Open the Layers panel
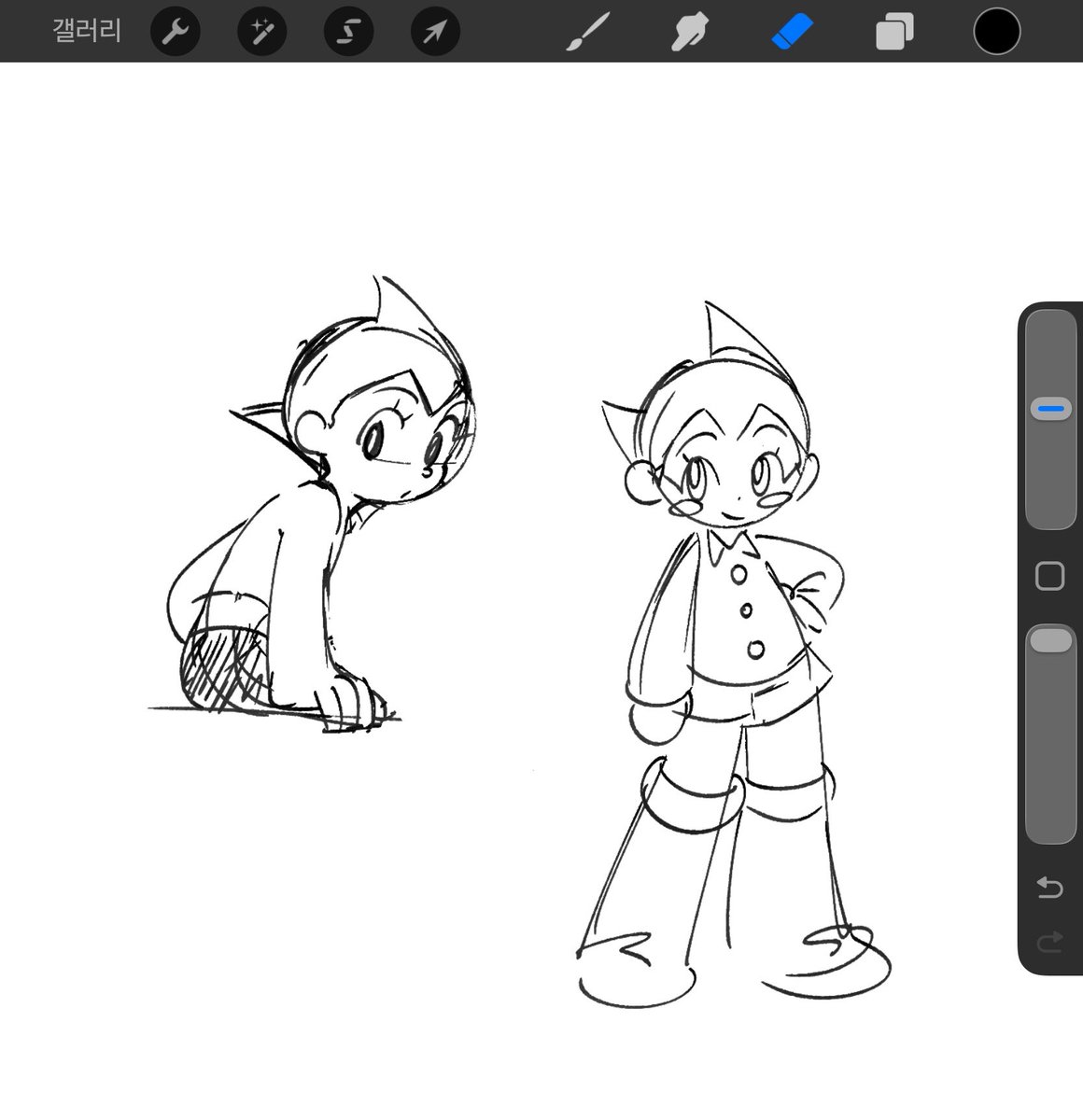The width and height of the screenshot is (1083, 1120). pos(894,33)
